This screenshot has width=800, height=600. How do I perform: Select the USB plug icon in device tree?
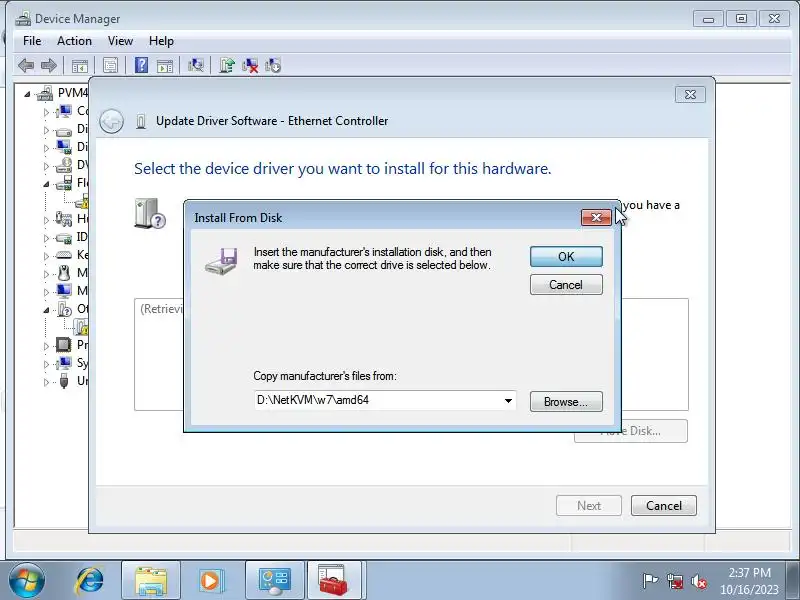click(64, 381)
